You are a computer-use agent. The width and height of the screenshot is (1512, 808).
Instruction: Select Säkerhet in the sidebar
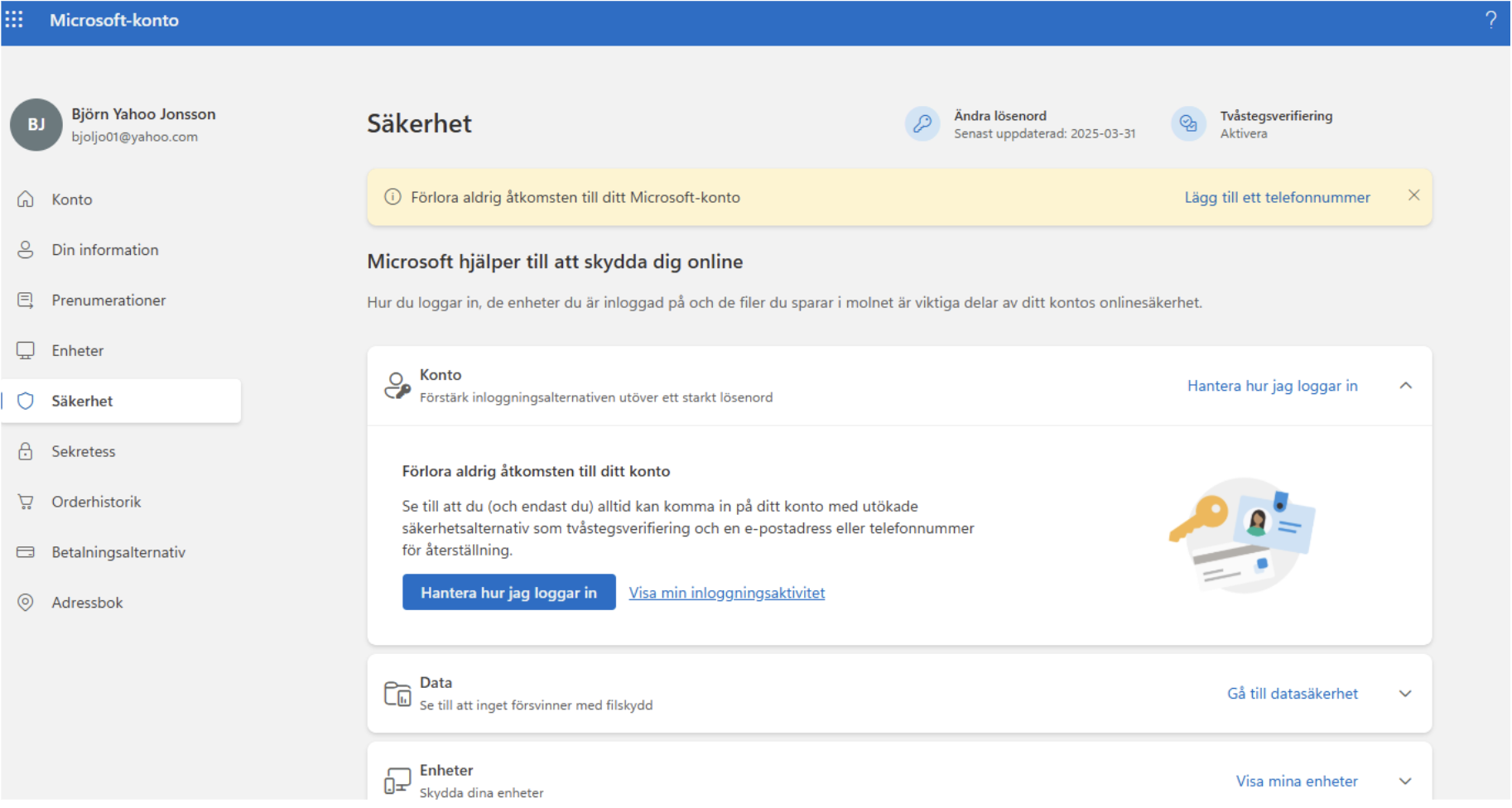click(x=121, y=402)
